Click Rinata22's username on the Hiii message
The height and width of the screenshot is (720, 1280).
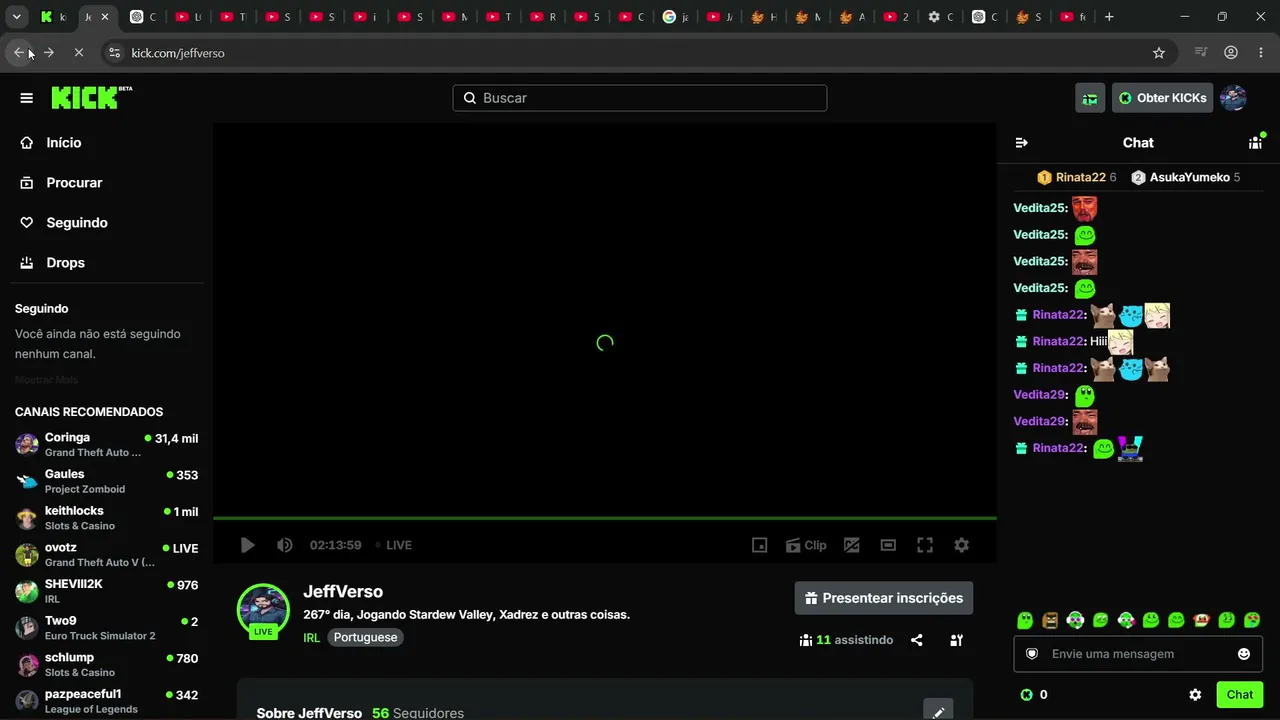[x=1059, y=341]
